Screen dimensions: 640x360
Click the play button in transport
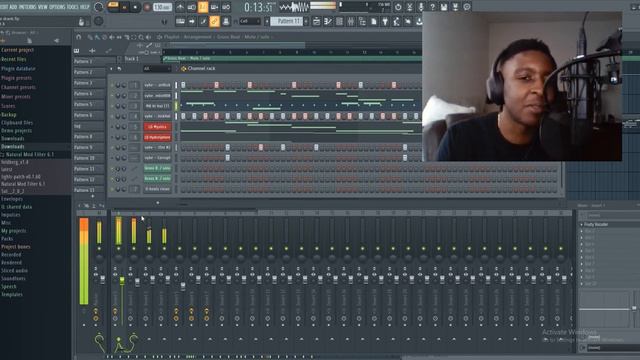[125, 7]
